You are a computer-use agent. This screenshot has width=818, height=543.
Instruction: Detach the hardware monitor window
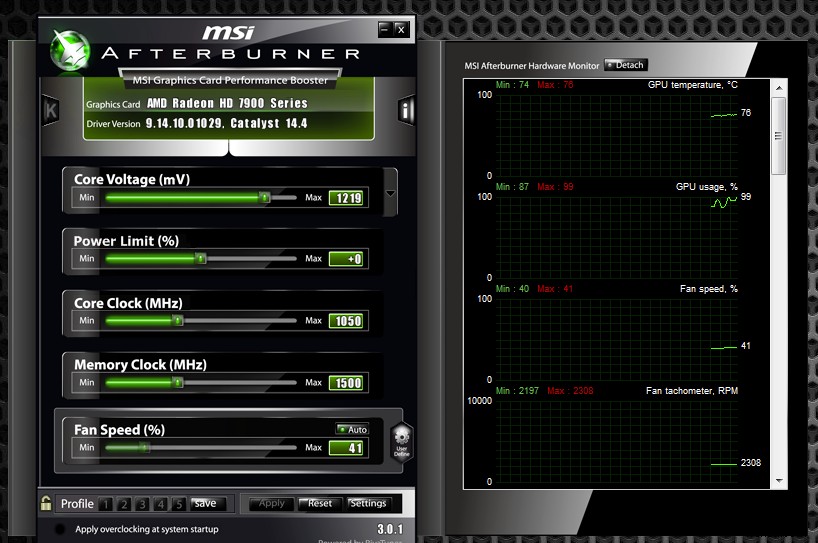[x=625, y=65]
